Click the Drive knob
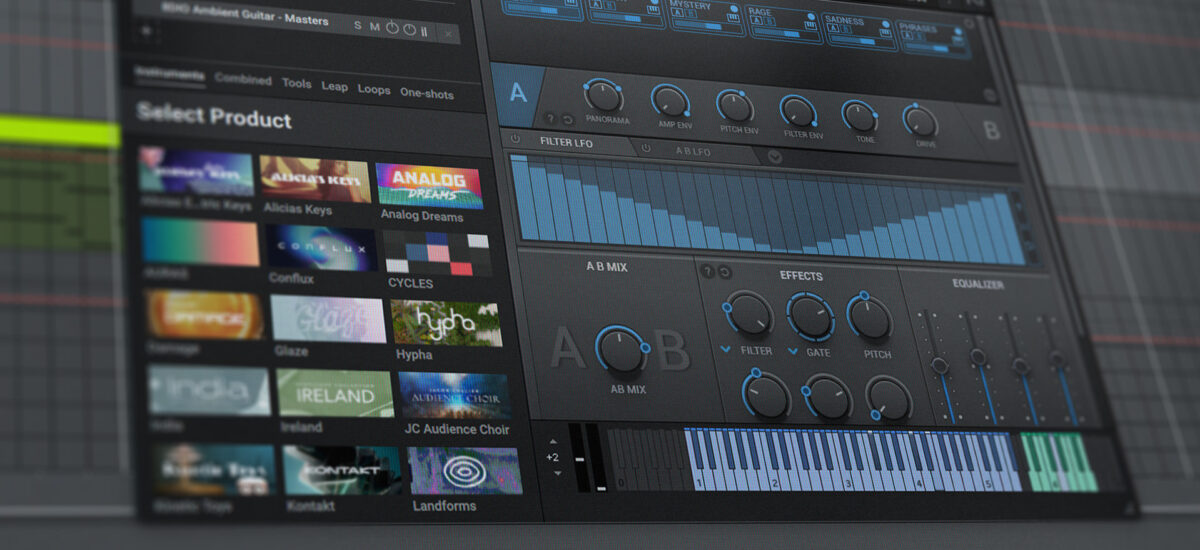This screenshot has height=550, width=1200. [x=919, y=121]
